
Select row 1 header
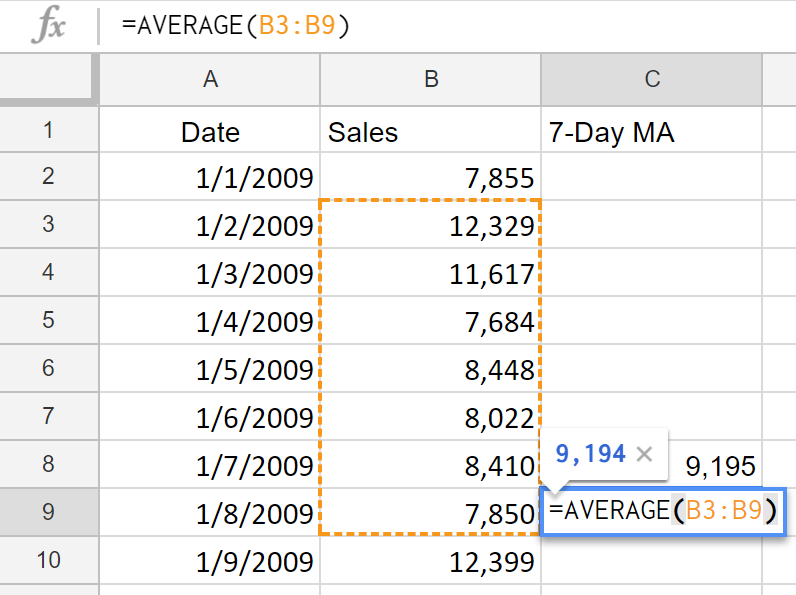(49, 130)
